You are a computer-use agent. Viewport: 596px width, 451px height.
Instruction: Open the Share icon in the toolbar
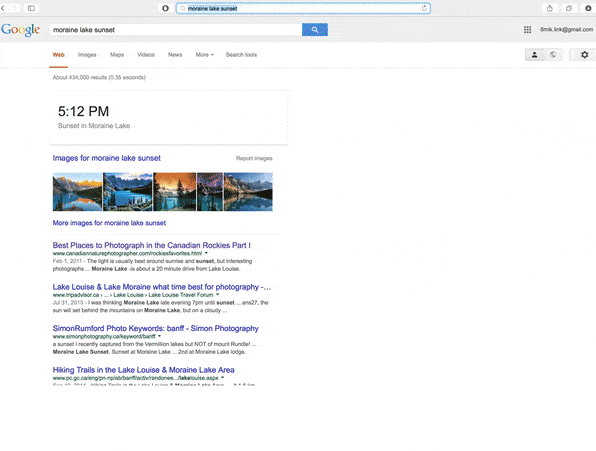tap(550, 8)
